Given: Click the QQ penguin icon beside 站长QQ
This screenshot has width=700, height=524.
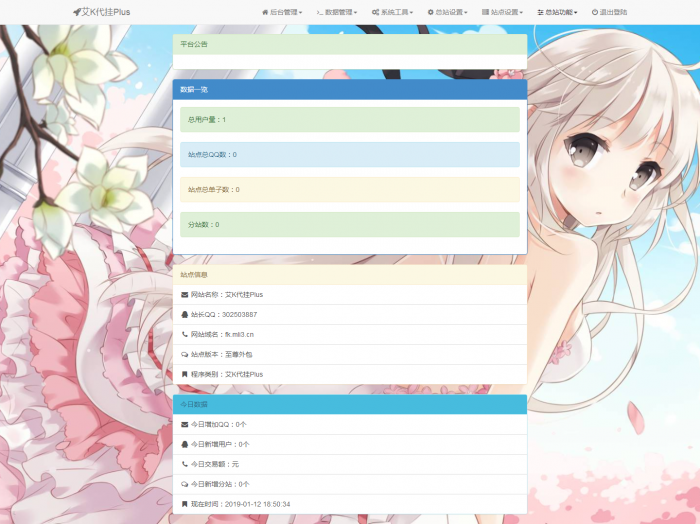Looking at the screenshot, I should (x=184, y=314).
